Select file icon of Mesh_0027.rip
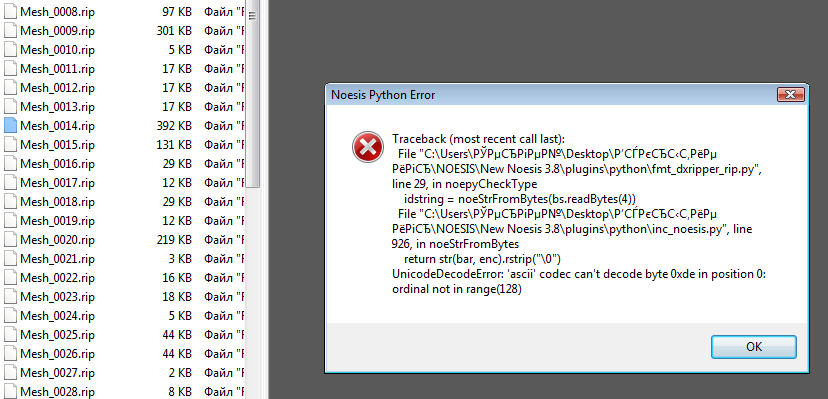The width and height of the screenshot is (828, 399). (11, 373)
